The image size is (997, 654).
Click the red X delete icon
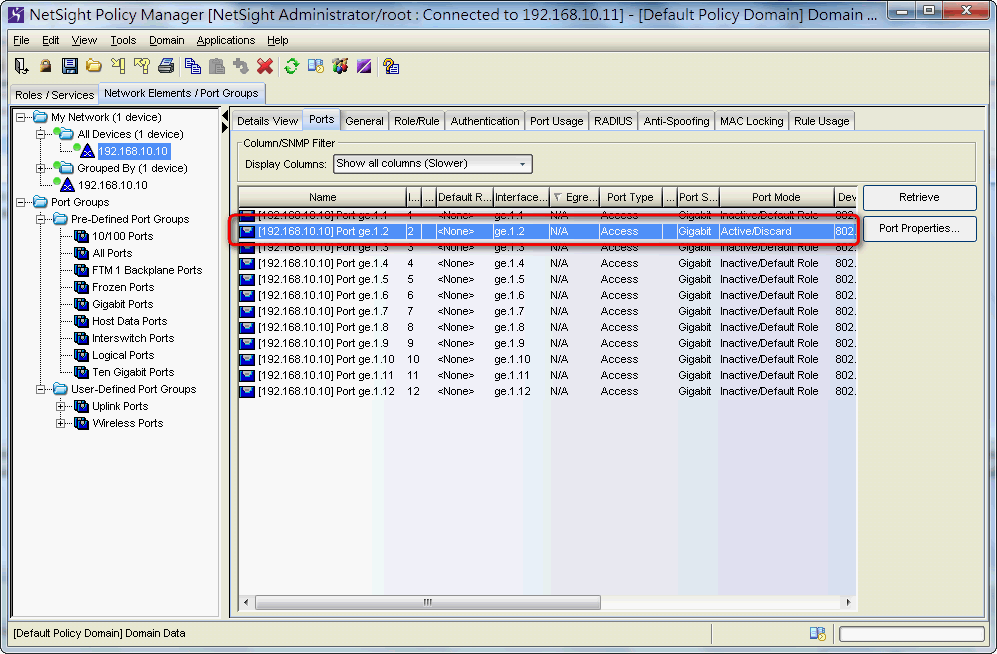point(265,65)
